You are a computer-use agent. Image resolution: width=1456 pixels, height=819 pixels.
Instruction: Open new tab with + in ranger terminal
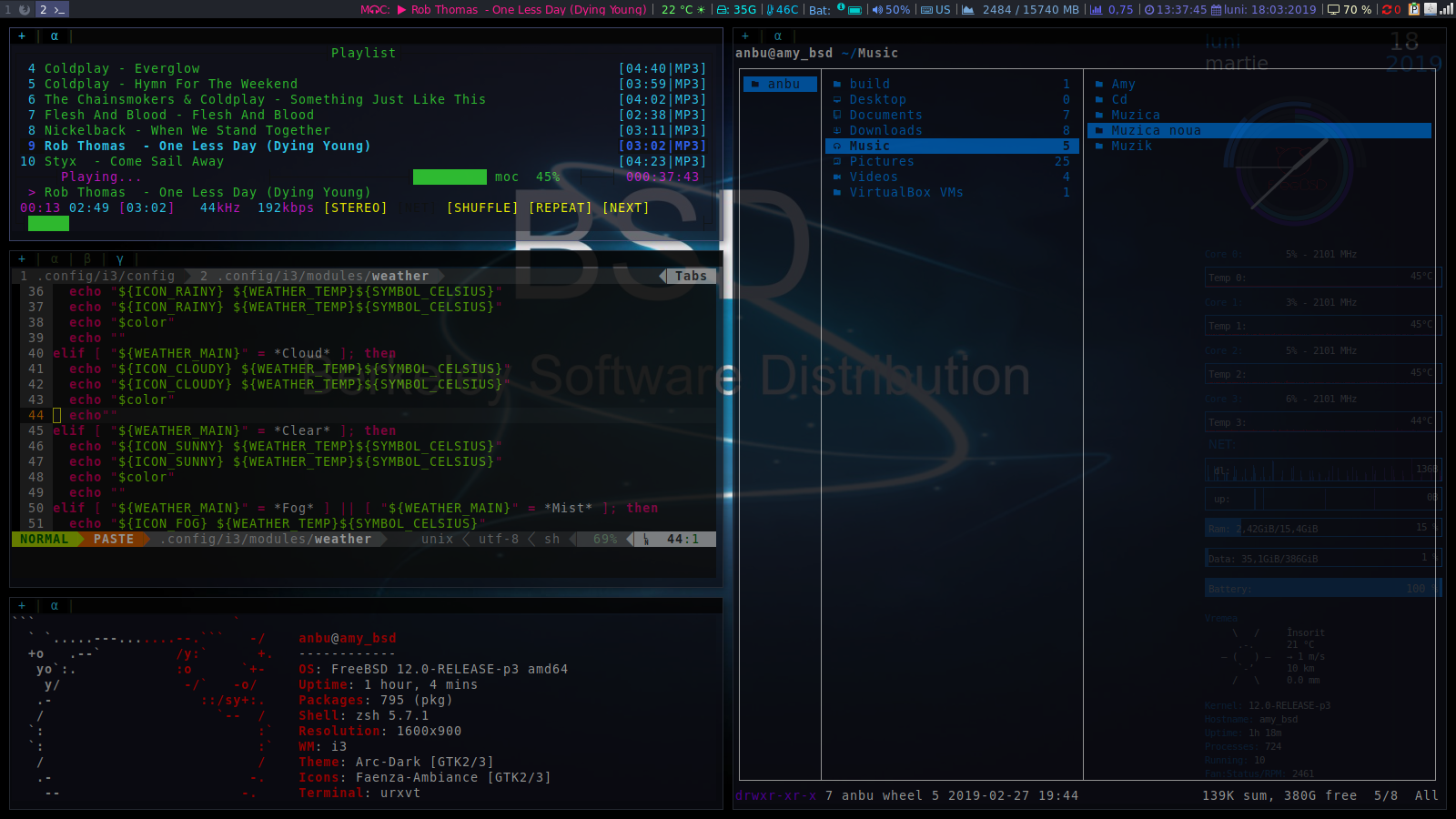(745, 36)
